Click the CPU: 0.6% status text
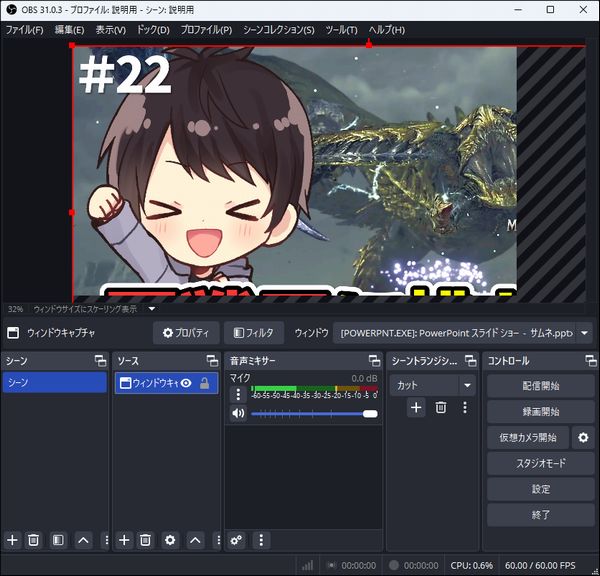Viewport: 600px width, 576px height. coord(471,565)
